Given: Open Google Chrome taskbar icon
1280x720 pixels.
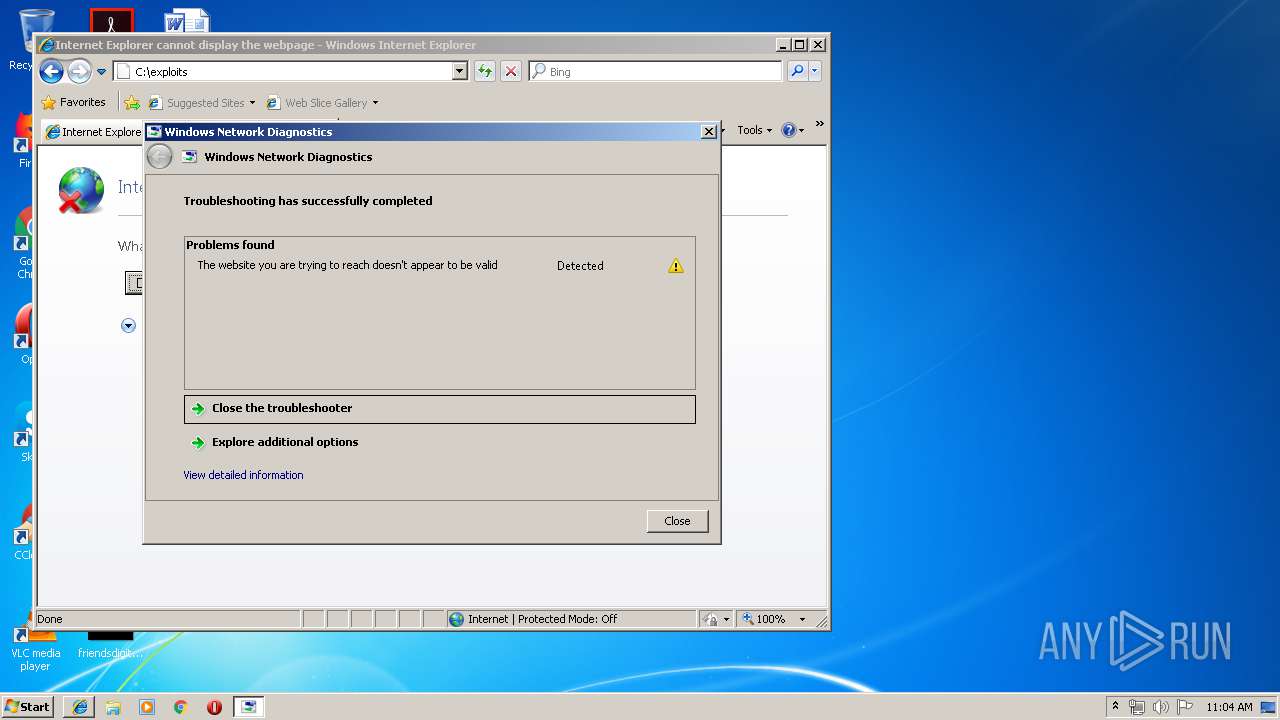Looking at the screenshot, I should (181, 707).
